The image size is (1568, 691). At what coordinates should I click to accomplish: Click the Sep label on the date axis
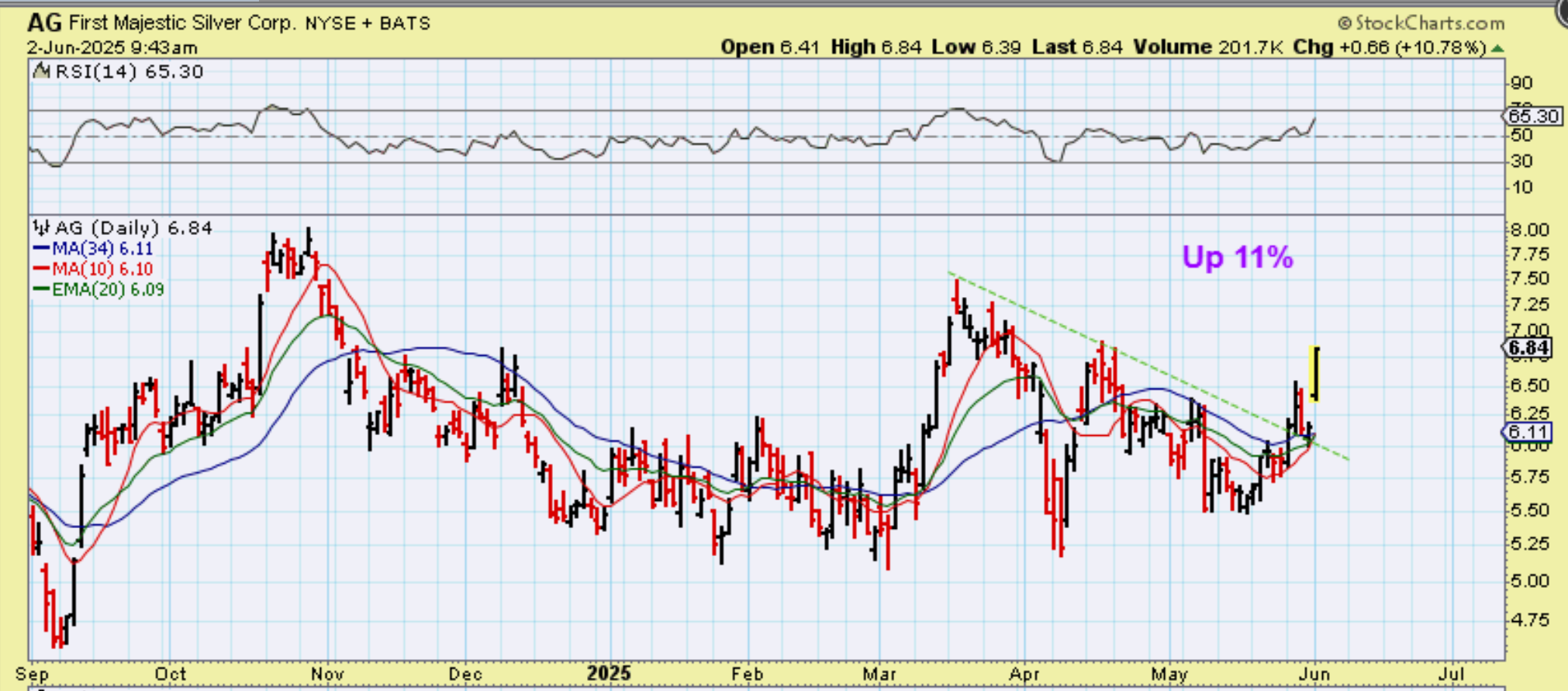click(32, 674)
